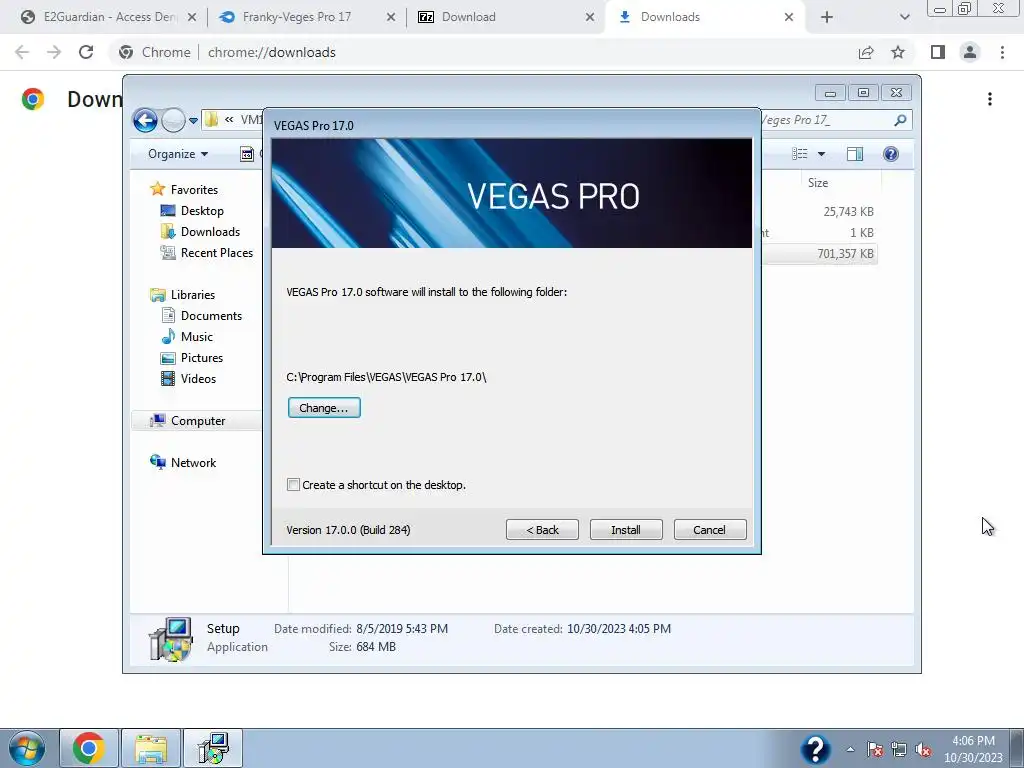
Task: Click the Install button in the VEGAS Pro installer
Action: [x=626, y=530]
